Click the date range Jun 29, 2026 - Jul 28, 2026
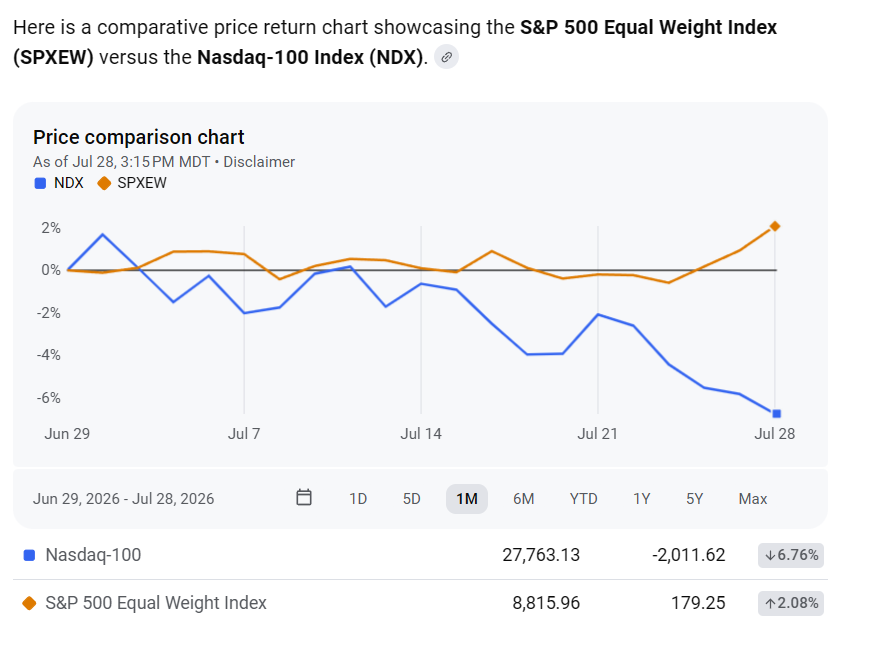Image resolution: width=883 pixels, height=652 pixels. (x=123, y=499)
